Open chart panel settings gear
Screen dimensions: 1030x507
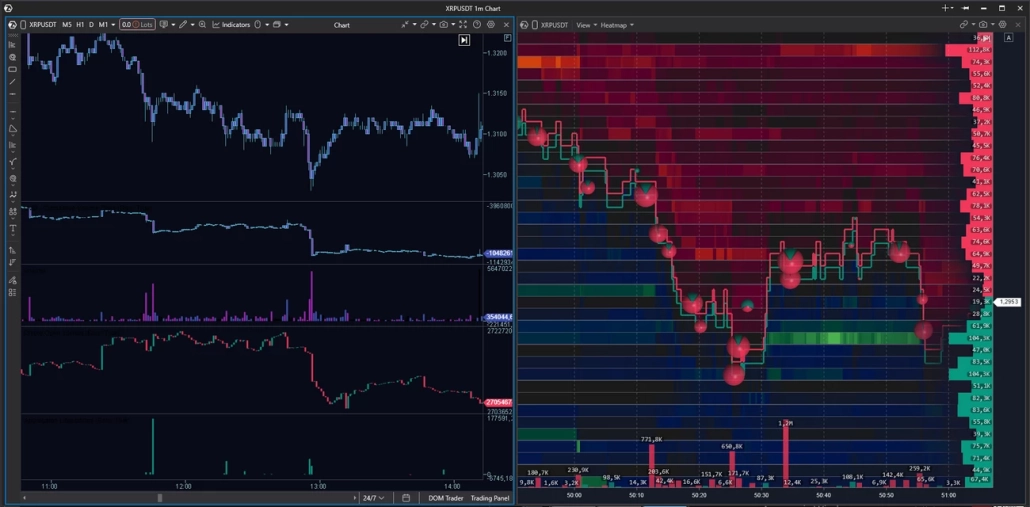click(x=491, y=24)
